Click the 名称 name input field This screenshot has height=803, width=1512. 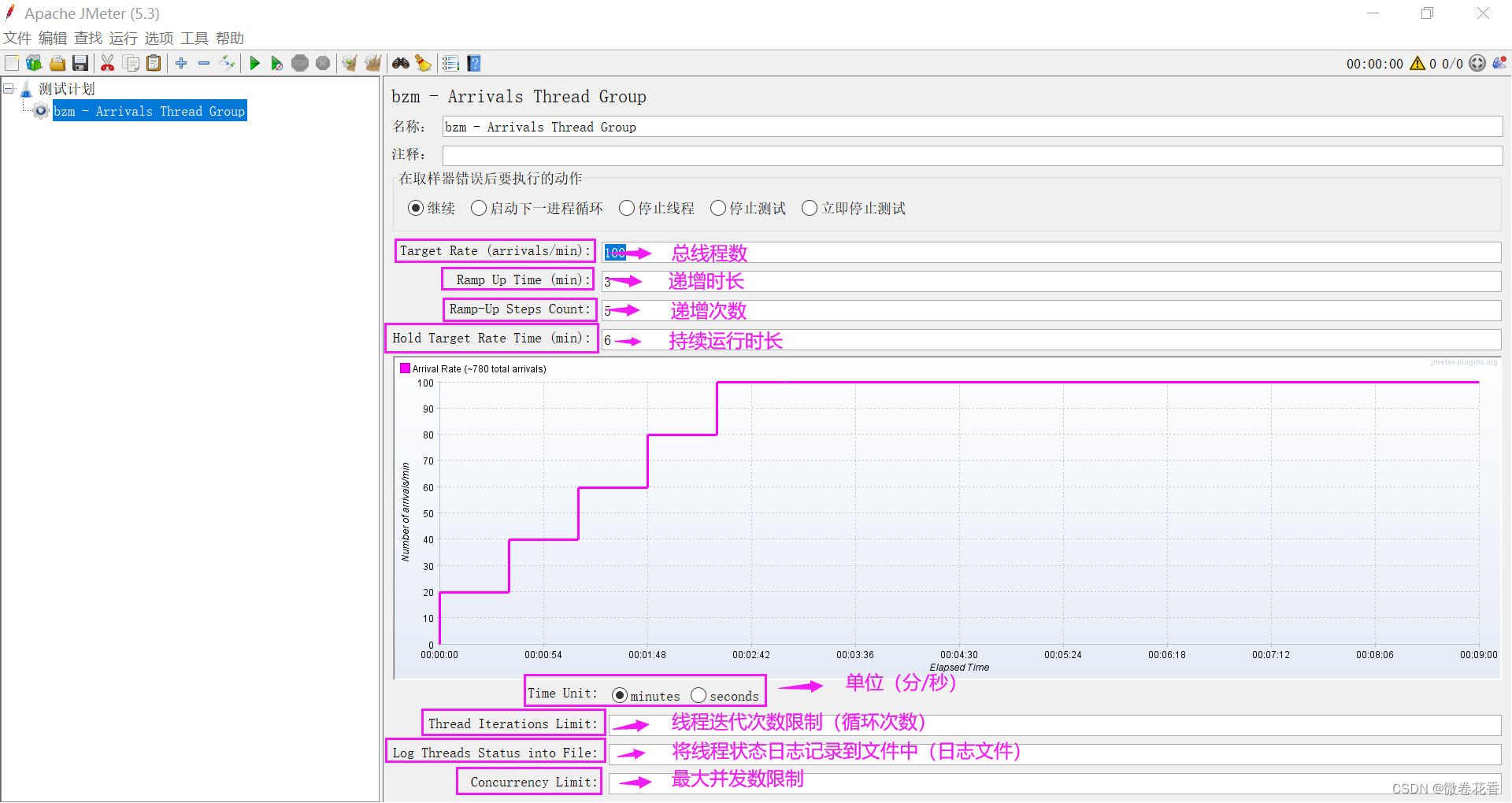(x=973, y=127)
